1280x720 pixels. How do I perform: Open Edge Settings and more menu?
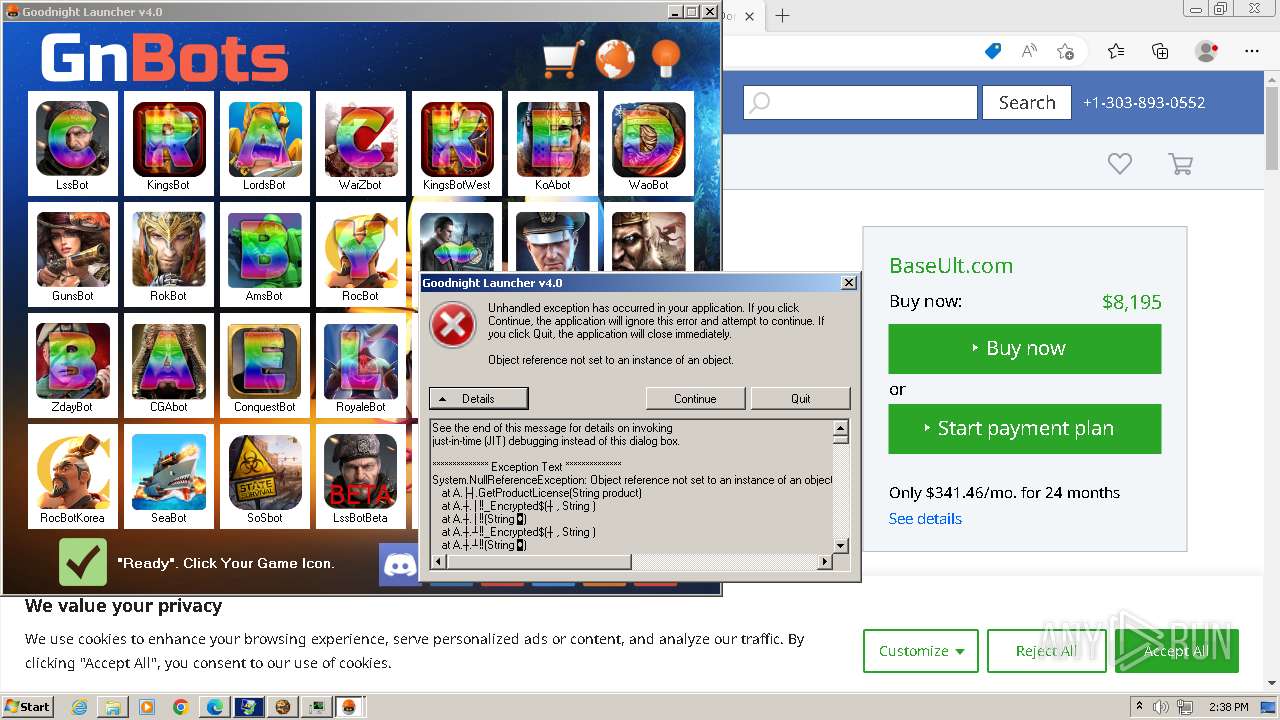tap(1252, 51)
